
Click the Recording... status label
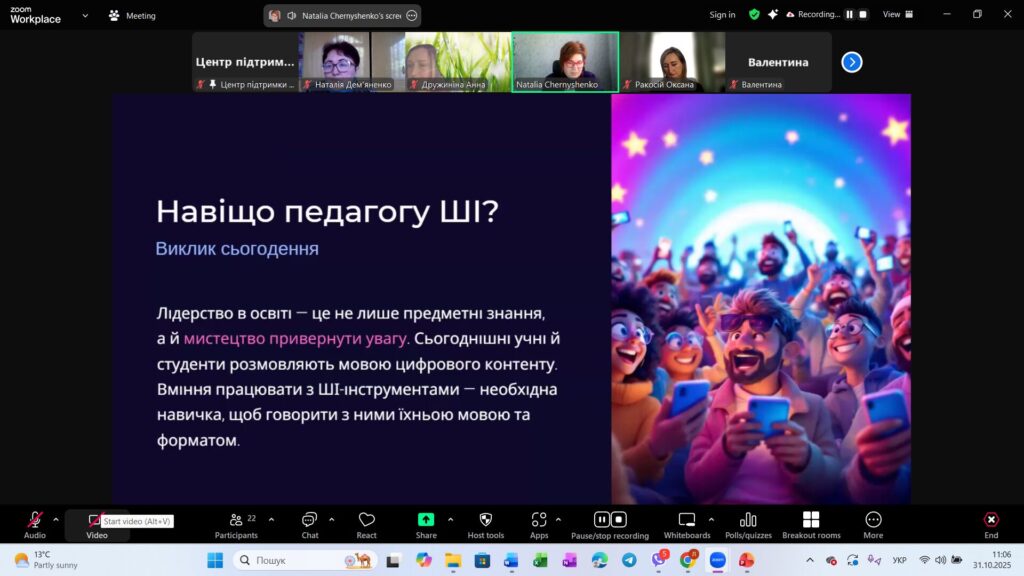click(x=813, y=14)
